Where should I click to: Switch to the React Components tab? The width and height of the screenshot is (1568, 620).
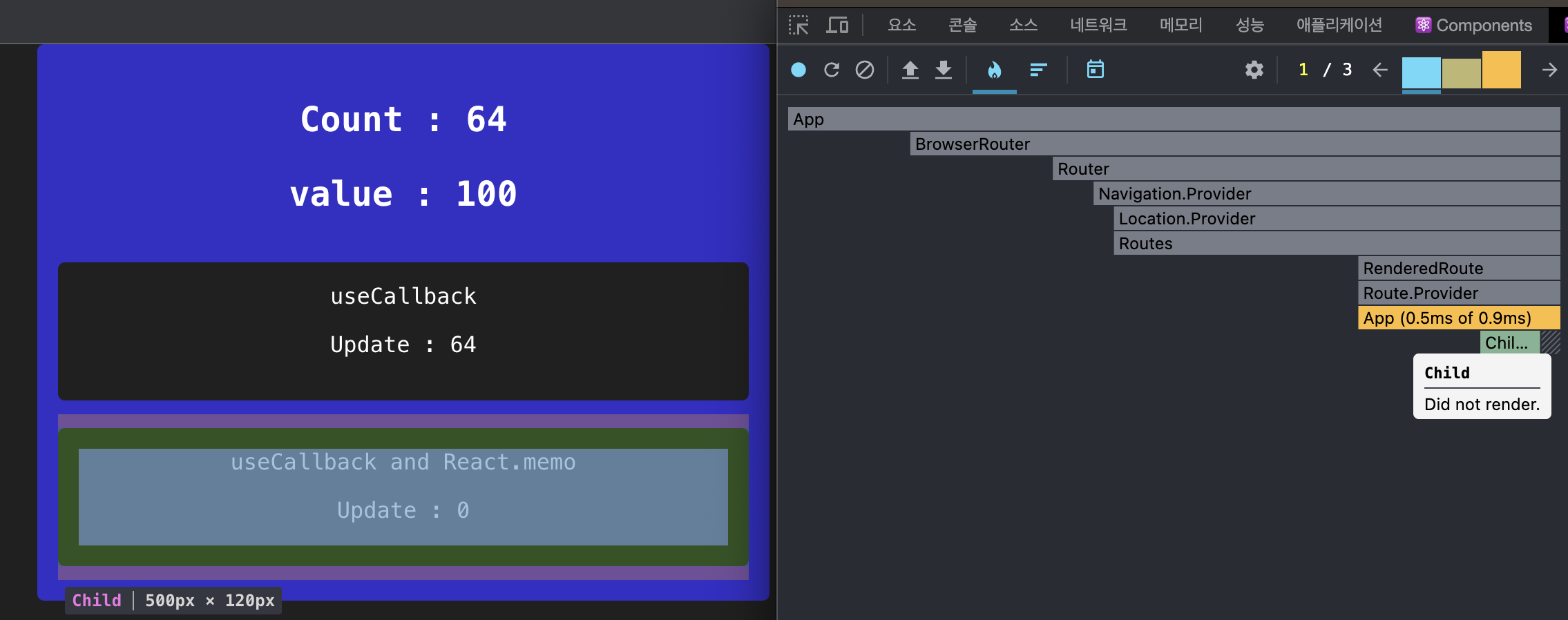tap(1474, 26)
